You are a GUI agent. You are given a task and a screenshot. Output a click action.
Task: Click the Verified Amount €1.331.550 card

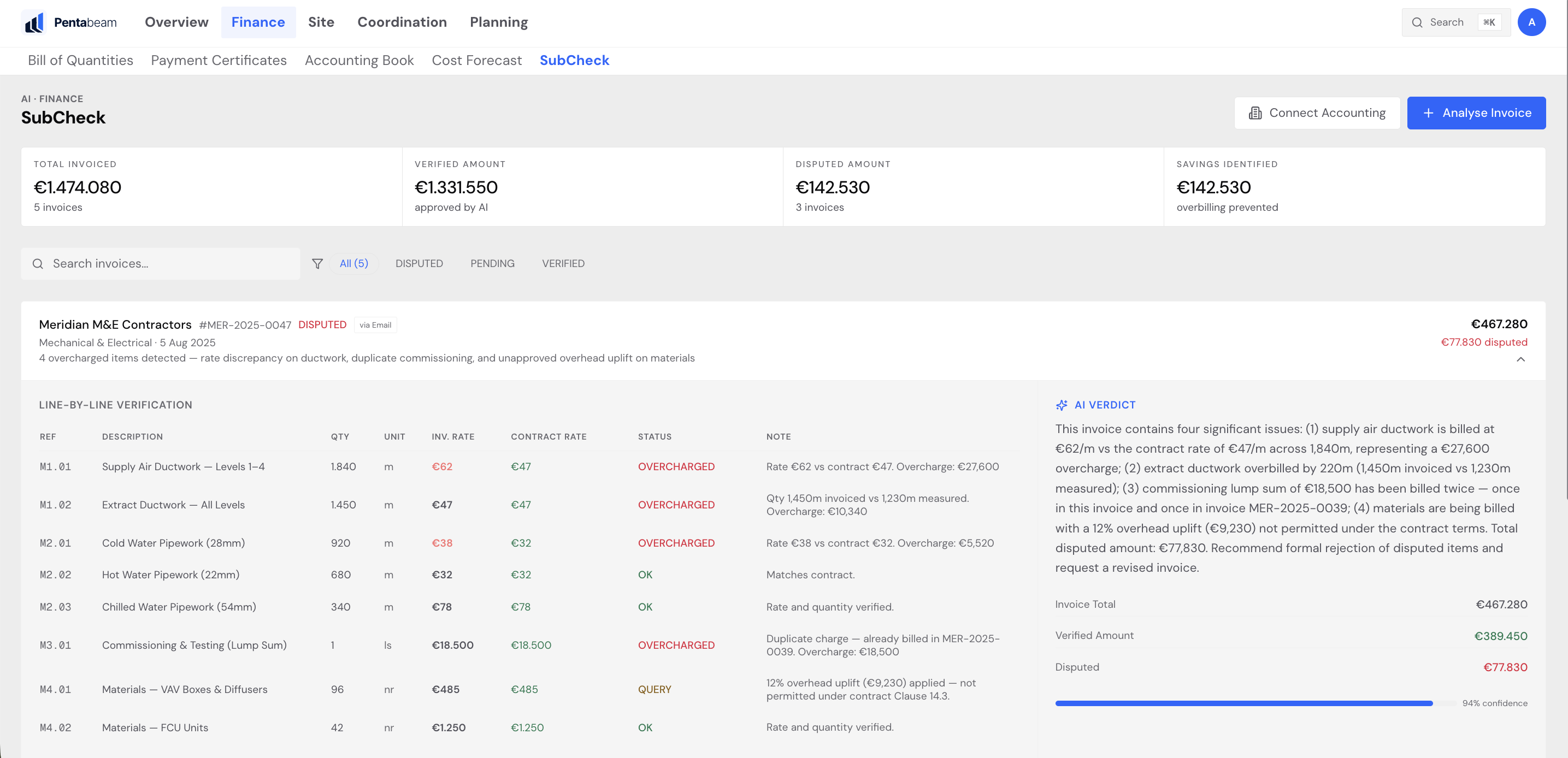592,187
